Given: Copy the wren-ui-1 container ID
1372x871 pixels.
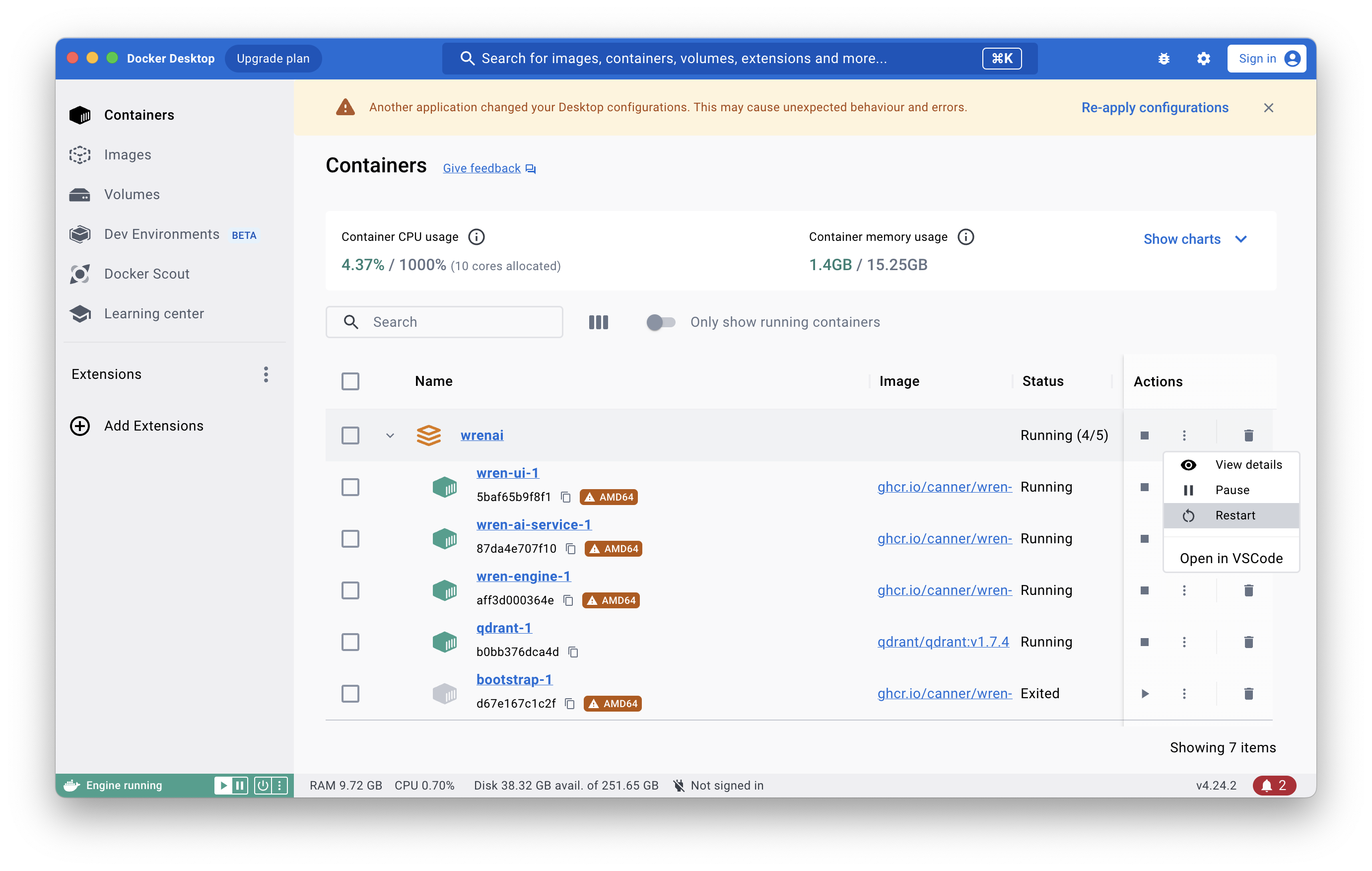Looking at the screenshot, I should pos(565,497).
